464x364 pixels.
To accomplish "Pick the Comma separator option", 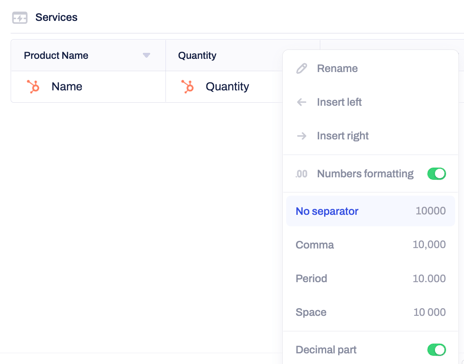I will [370, 245].
